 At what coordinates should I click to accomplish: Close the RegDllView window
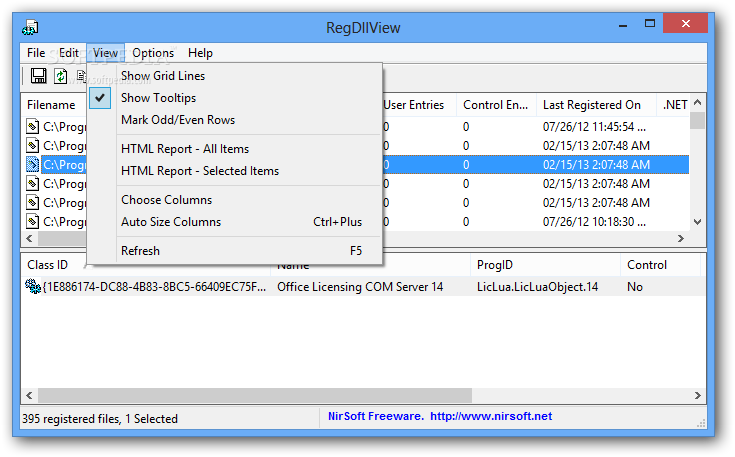pos(685,23)
